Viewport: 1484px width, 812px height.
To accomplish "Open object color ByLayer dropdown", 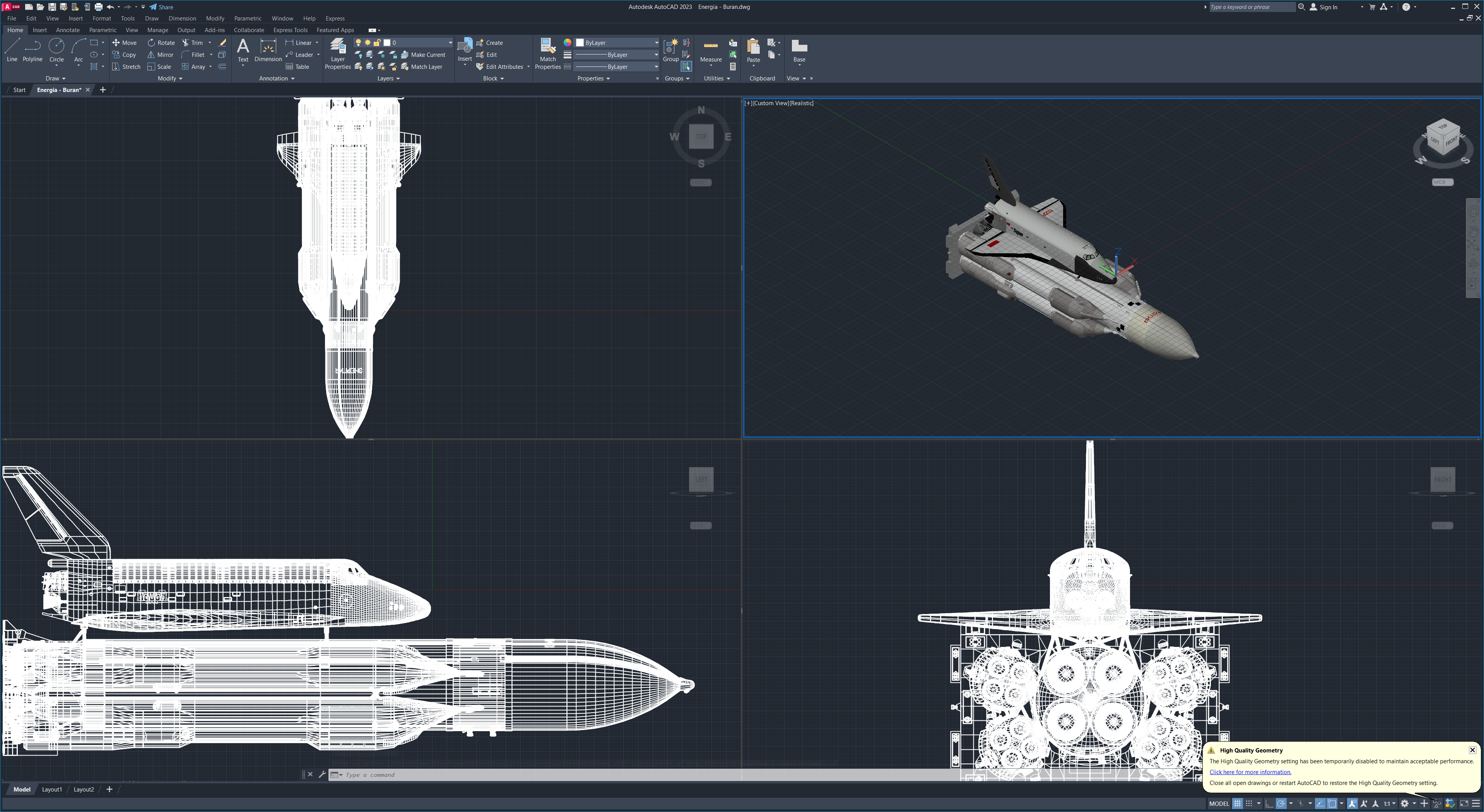I will coord(617,43).
